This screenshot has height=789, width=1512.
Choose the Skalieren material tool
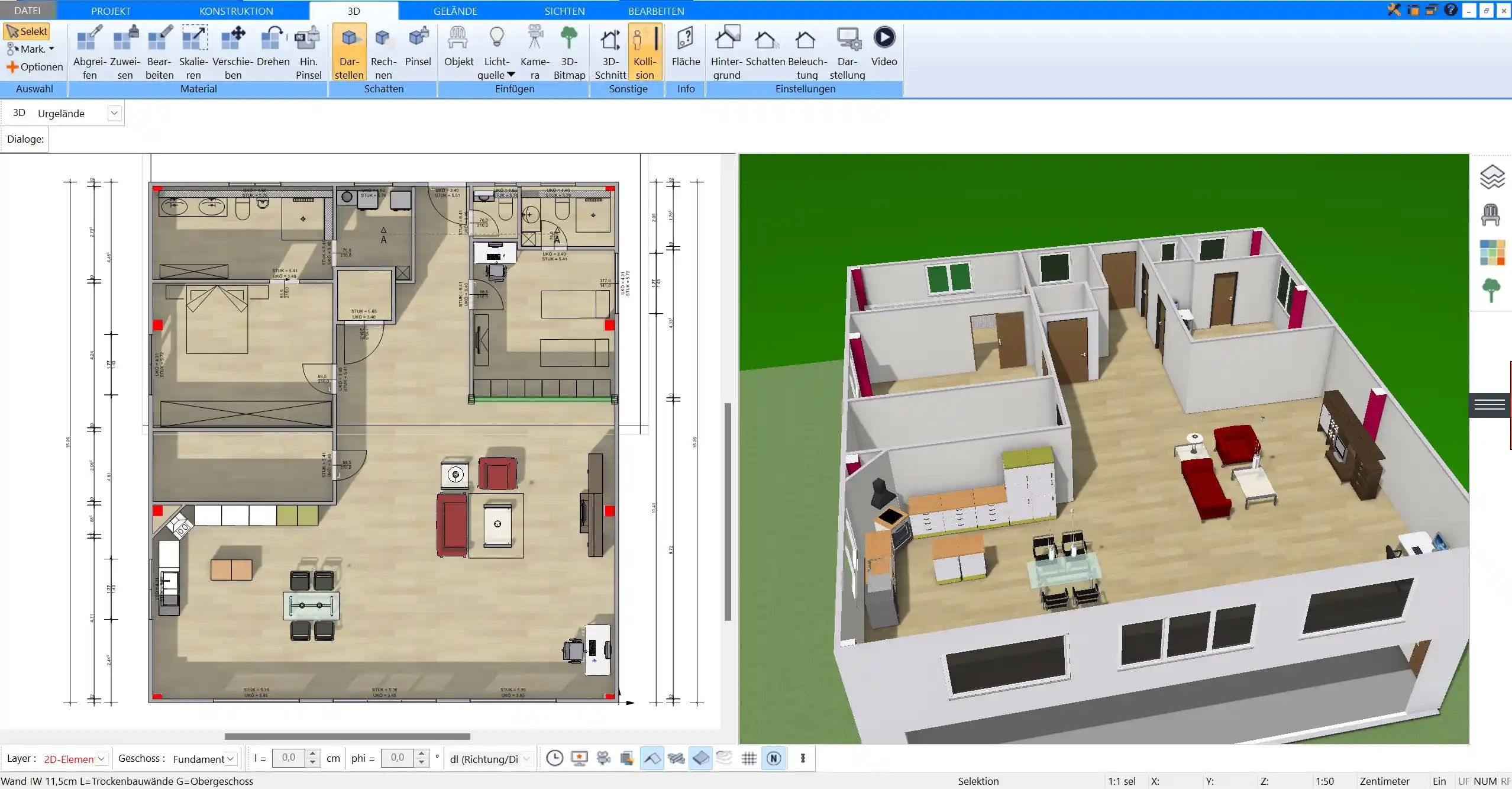pos(194,52)
